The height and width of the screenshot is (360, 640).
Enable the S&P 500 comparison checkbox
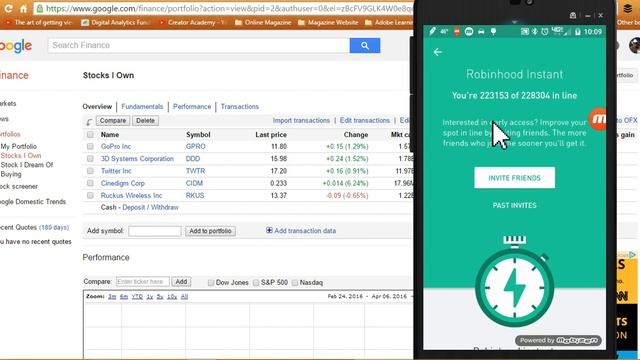[x=256, y=282]
